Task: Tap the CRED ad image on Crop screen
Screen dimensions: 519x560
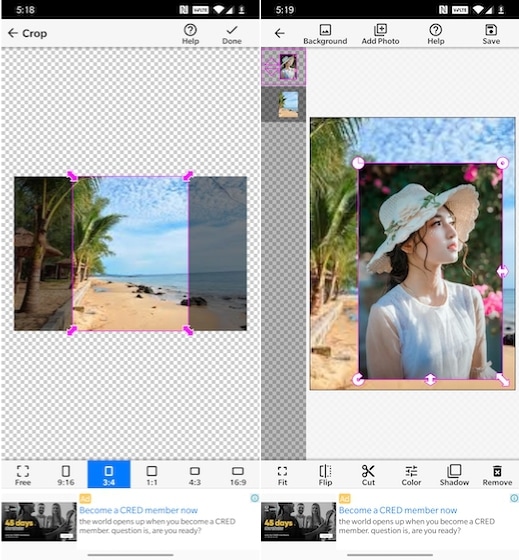Action: 39,521
